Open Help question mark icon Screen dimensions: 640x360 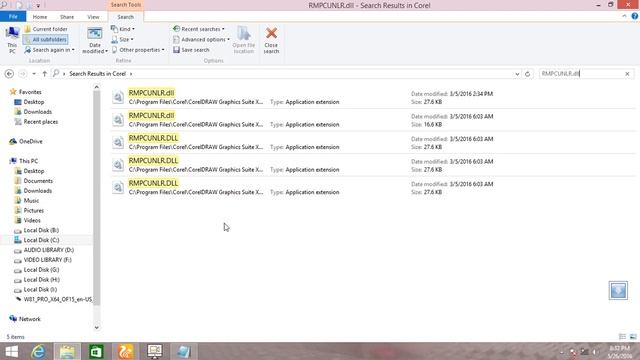(x=635, y=16)
